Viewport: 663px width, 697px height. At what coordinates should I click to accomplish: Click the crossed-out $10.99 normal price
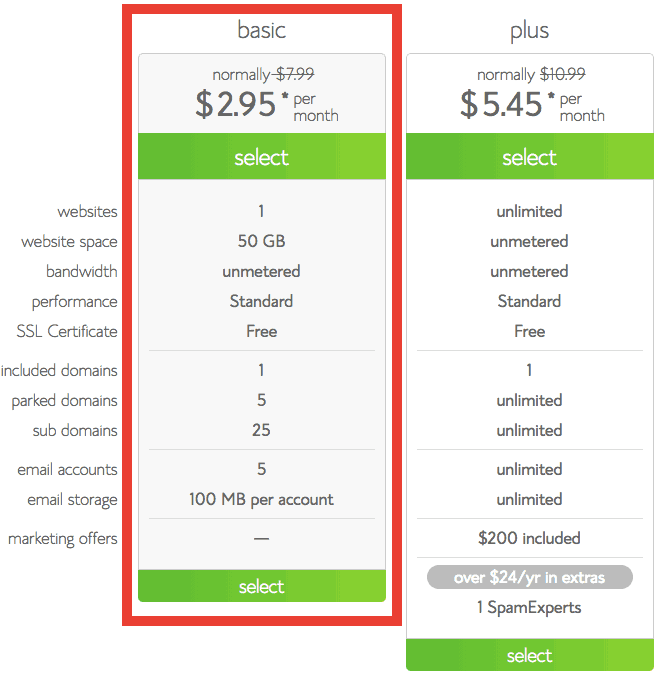click(562, 74)
